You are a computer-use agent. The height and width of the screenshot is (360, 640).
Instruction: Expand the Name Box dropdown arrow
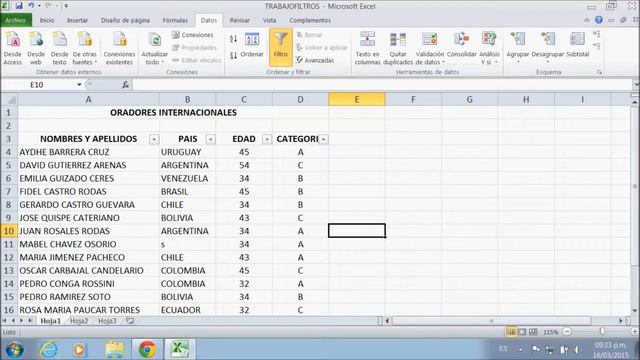pyautogui.click(x=79, y=84)
